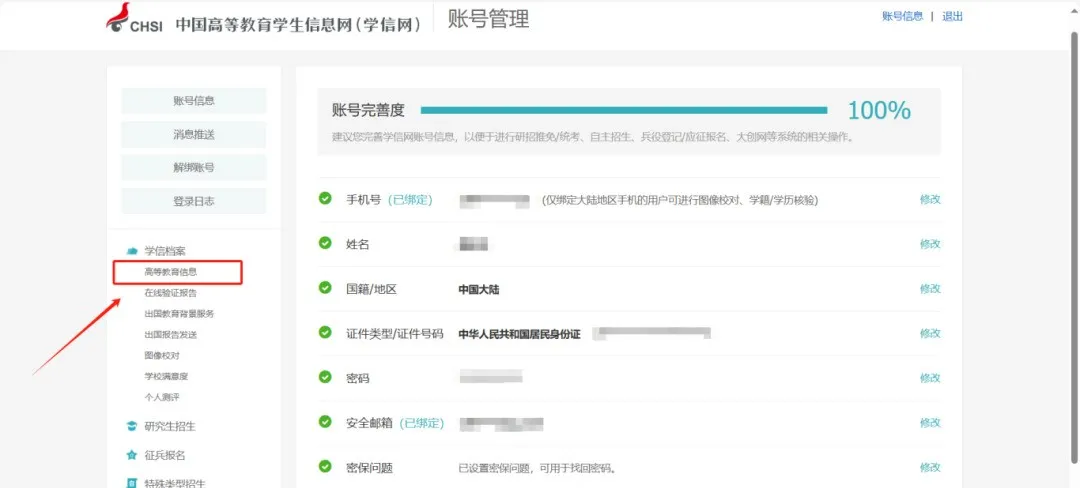Viewport: 1080px width, 488px height.
Task: Click 修改 for 密保问题
Action: click(930, 467)
